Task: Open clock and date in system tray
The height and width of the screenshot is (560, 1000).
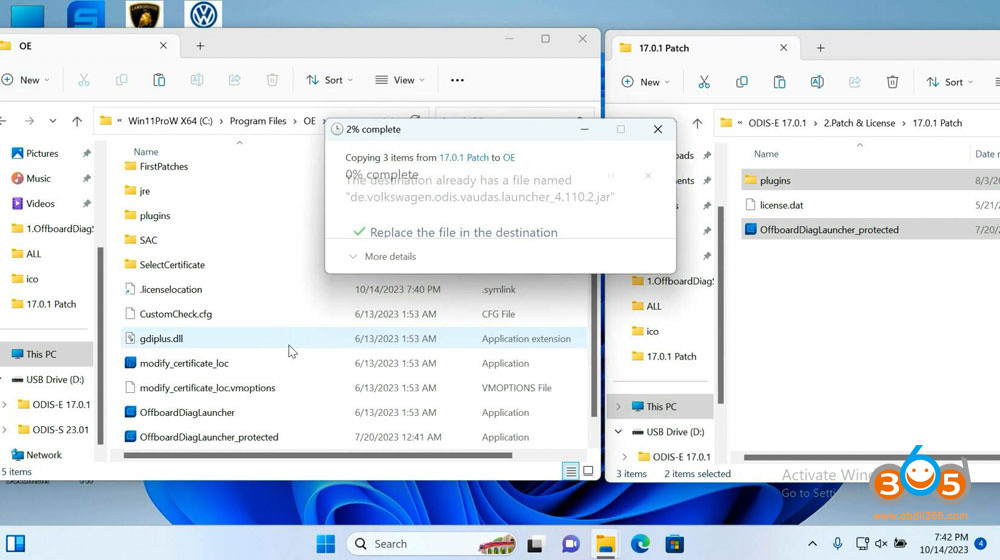Action: pos(943,543)
